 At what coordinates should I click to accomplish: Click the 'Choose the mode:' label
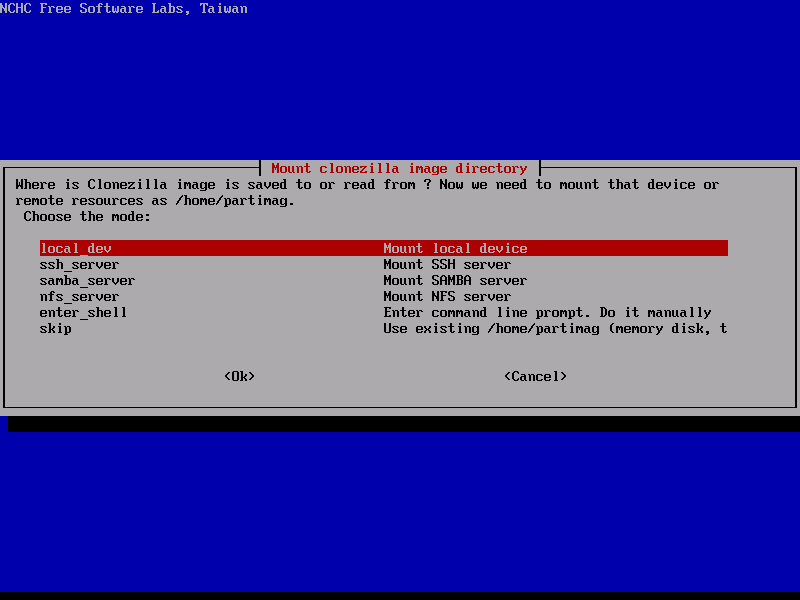click(x=87, y=216)
